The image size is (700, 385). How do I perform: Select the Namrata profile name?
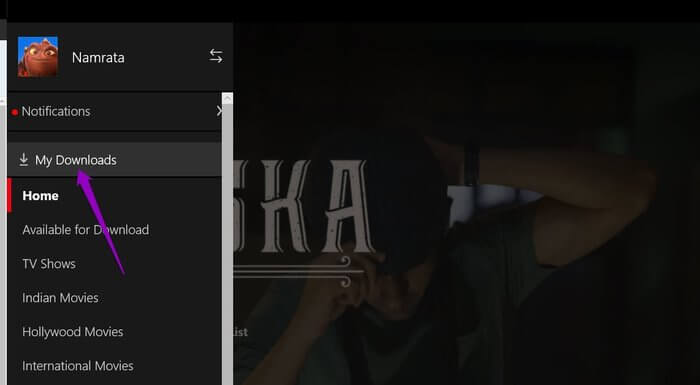(98, 58)
